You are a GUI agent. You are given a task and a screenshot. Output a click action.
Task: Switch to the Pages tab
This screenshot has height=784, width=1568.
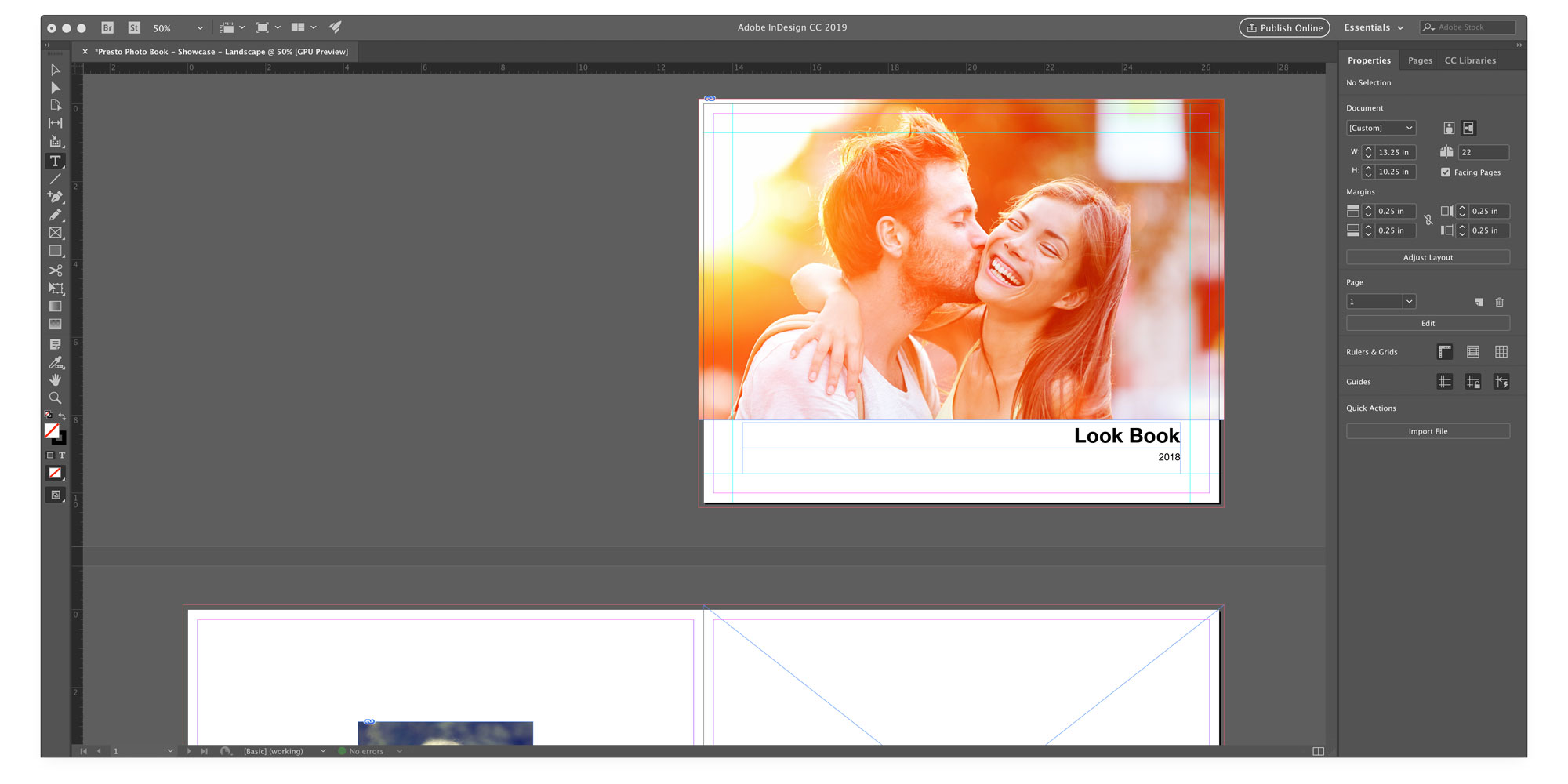click(1419, 60)
